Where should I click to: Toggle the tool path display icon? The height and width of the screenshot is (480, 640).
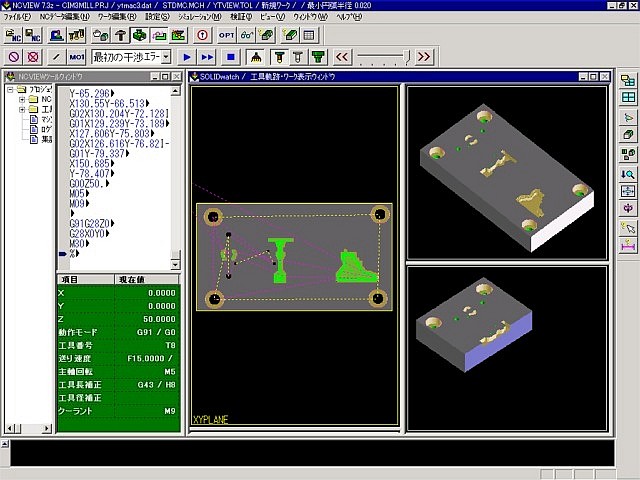(x=159, y=36)
